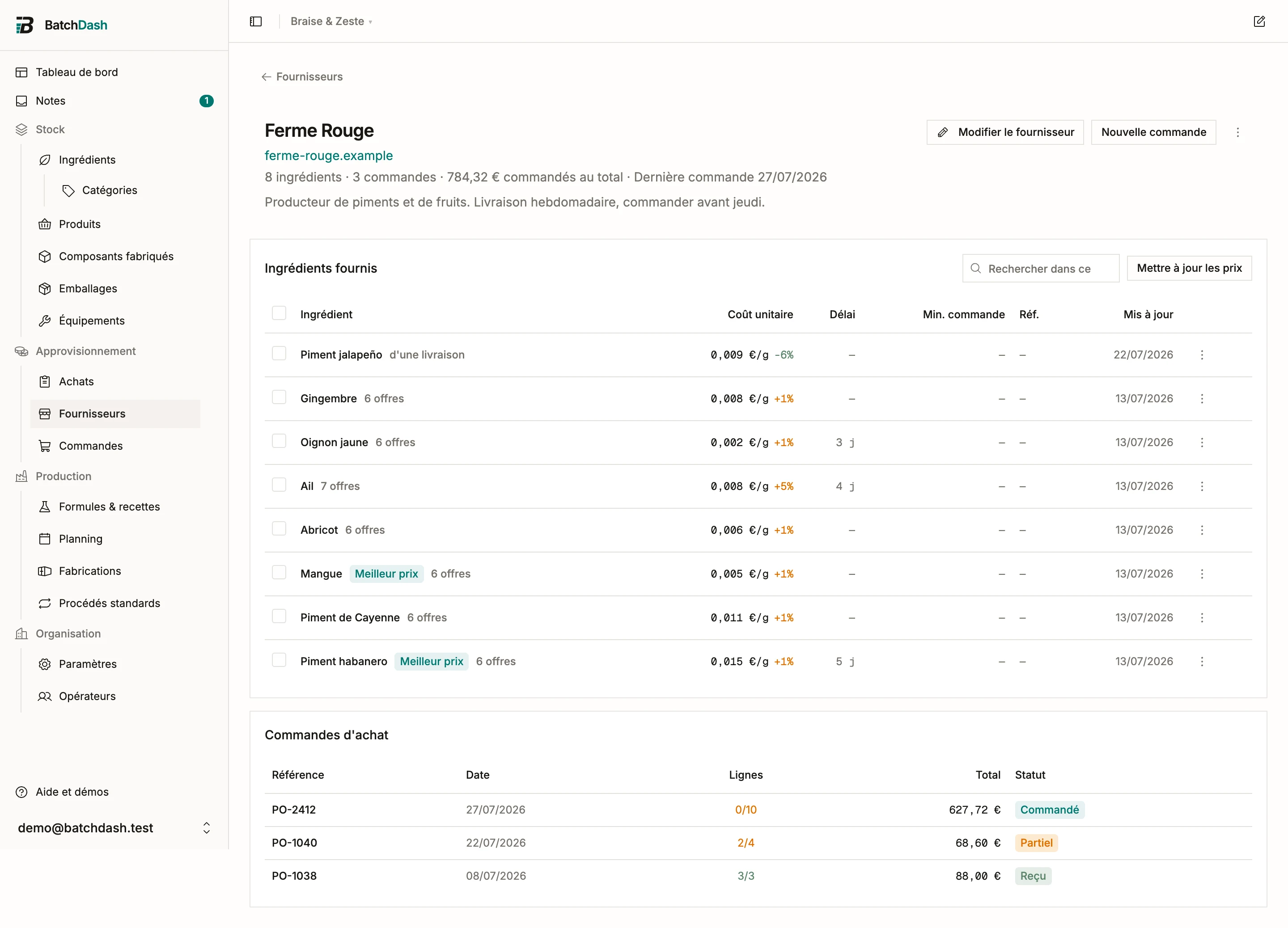The width and height of the screenshot is (1288, 928).
Task: Open row menu for Gingembre
Action: [1202, 398]
